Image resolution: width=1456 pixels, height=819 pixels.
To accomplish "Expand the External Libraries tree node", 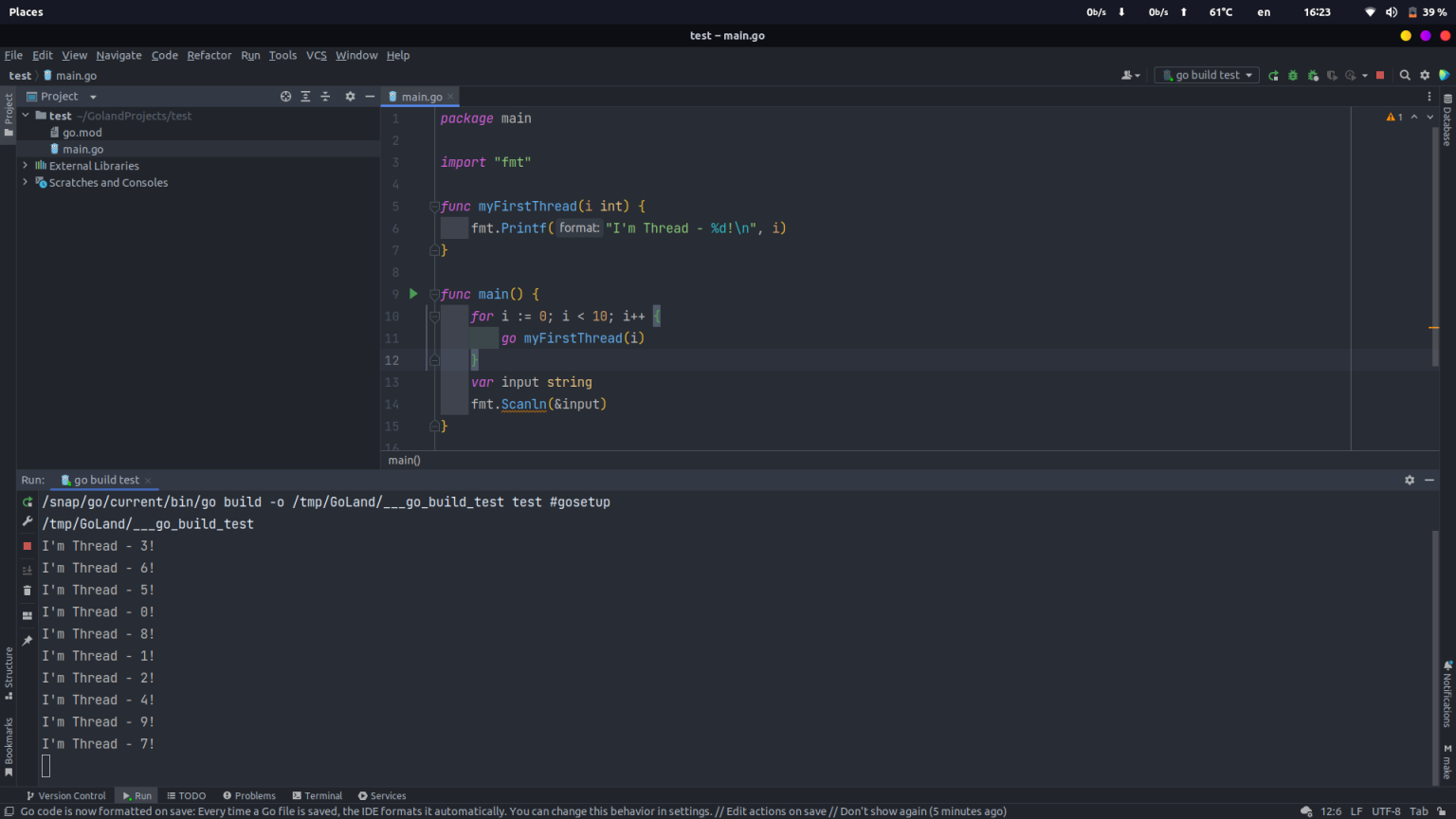I will click(25, 165).
